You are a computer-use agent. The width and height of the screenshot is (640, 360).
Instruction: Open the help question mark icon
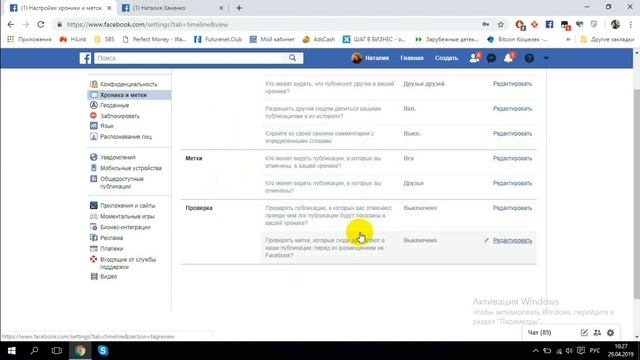[529, 58]
